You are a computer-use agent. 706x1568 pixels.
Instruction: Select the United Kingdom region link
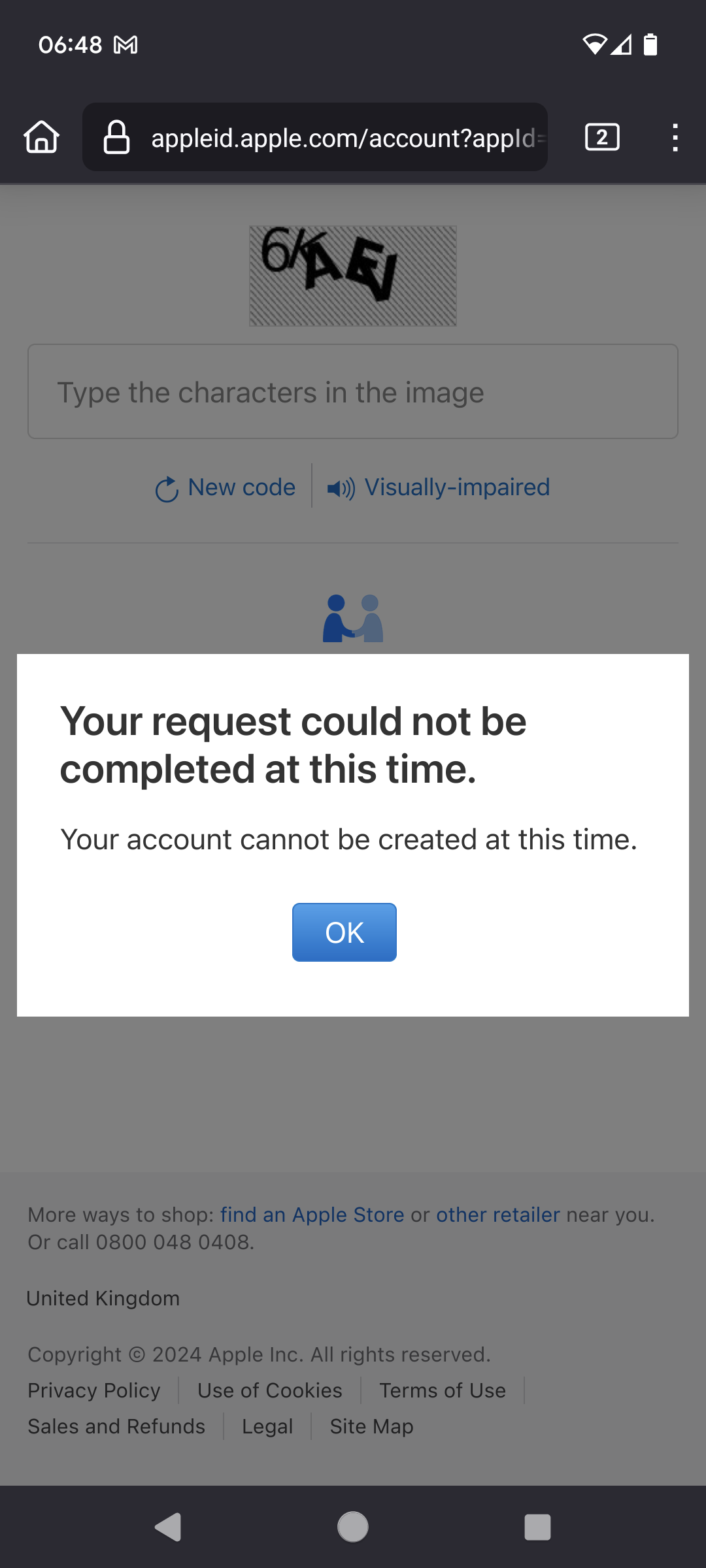tap(103, 1298)
